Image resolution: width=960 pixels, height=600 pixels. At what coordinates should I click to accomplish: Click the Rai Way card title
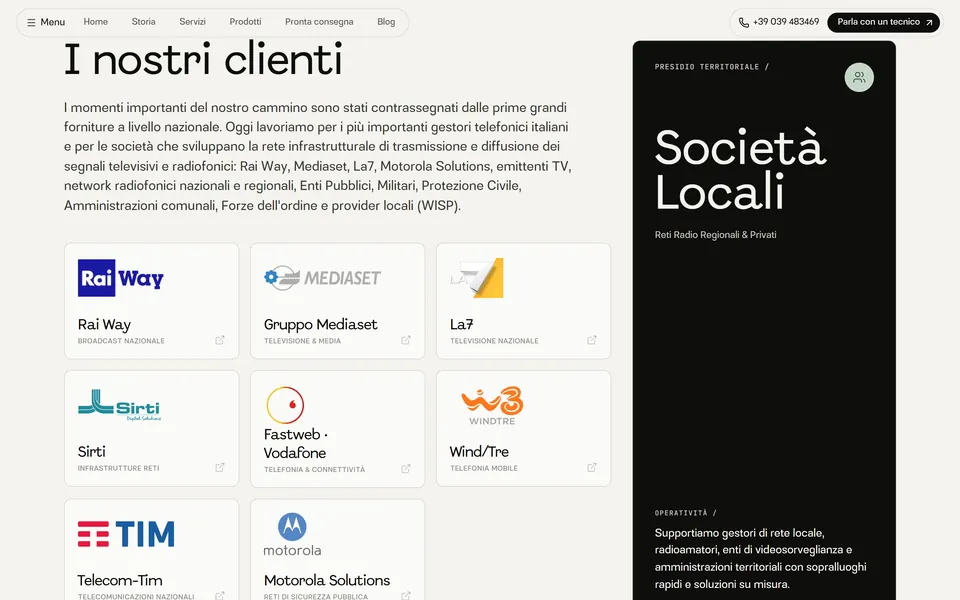[x=104, y=324]
